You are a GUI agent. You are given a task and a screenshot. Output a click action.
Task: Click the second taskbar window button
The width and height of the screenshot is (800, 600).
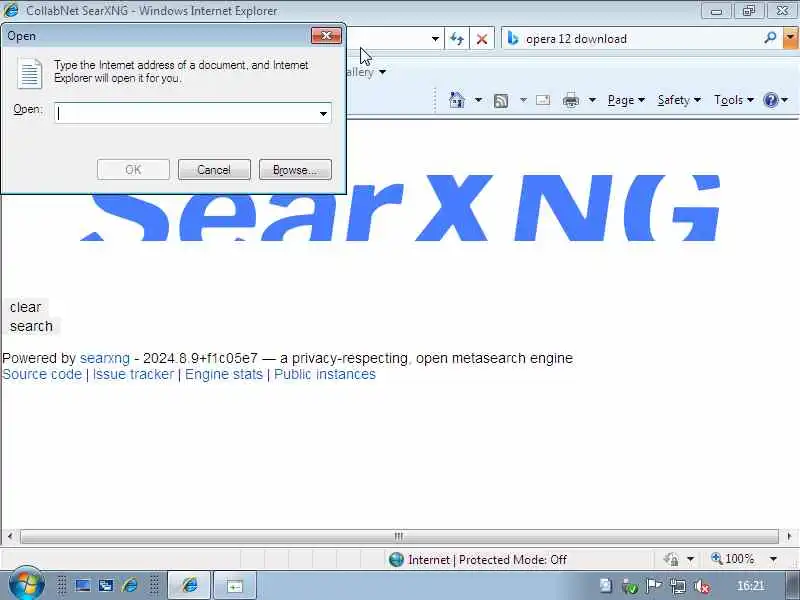pos(235,585)
